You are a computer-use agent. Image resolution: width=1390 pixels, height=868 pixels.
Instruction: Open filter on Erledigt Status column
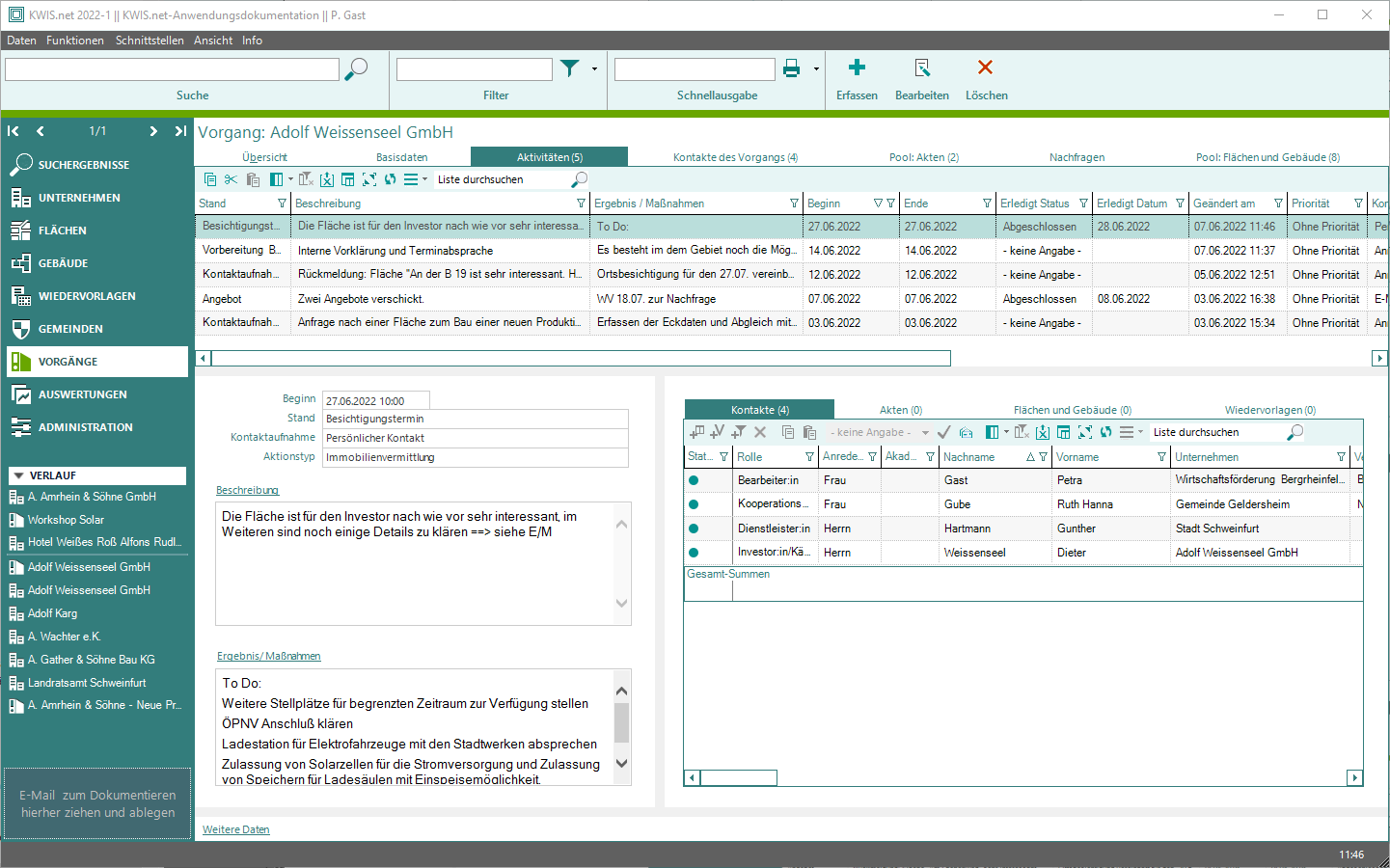pyautogui.click(x=1083, y=203)
